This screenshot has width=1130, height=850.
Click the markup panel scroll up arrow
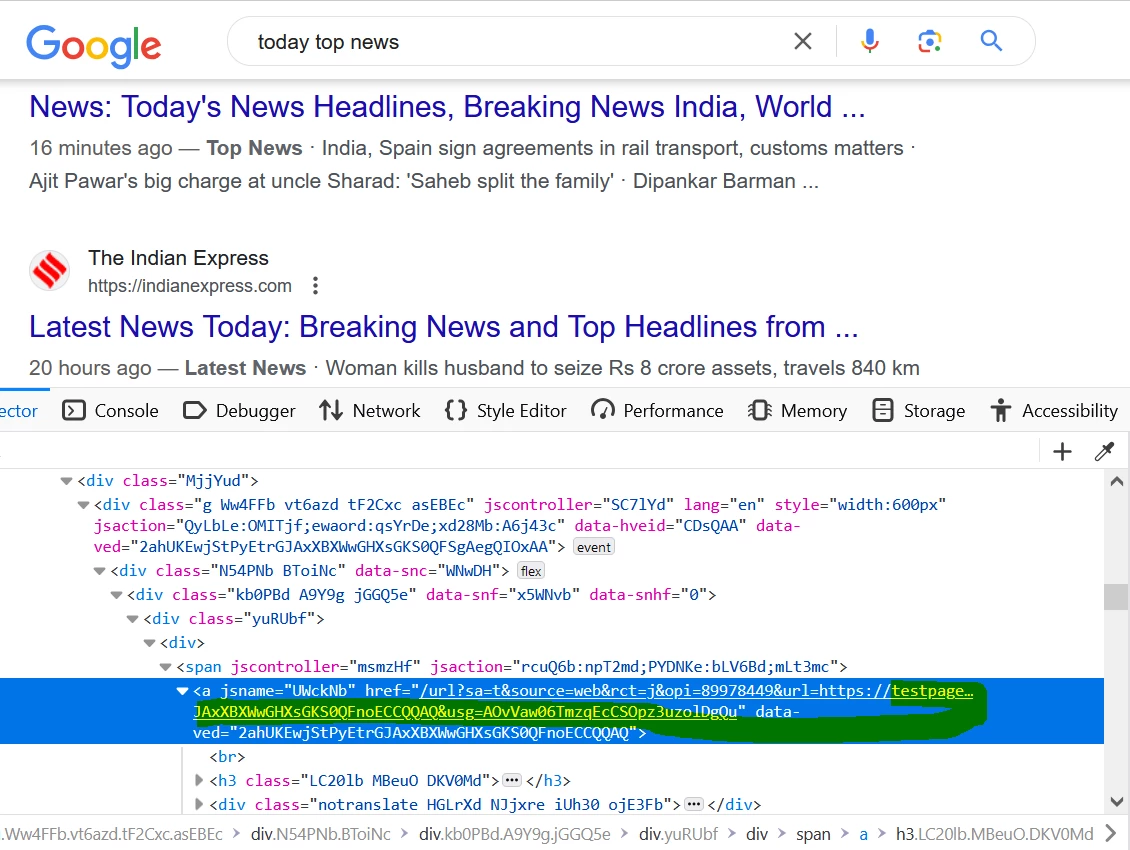1116,481
